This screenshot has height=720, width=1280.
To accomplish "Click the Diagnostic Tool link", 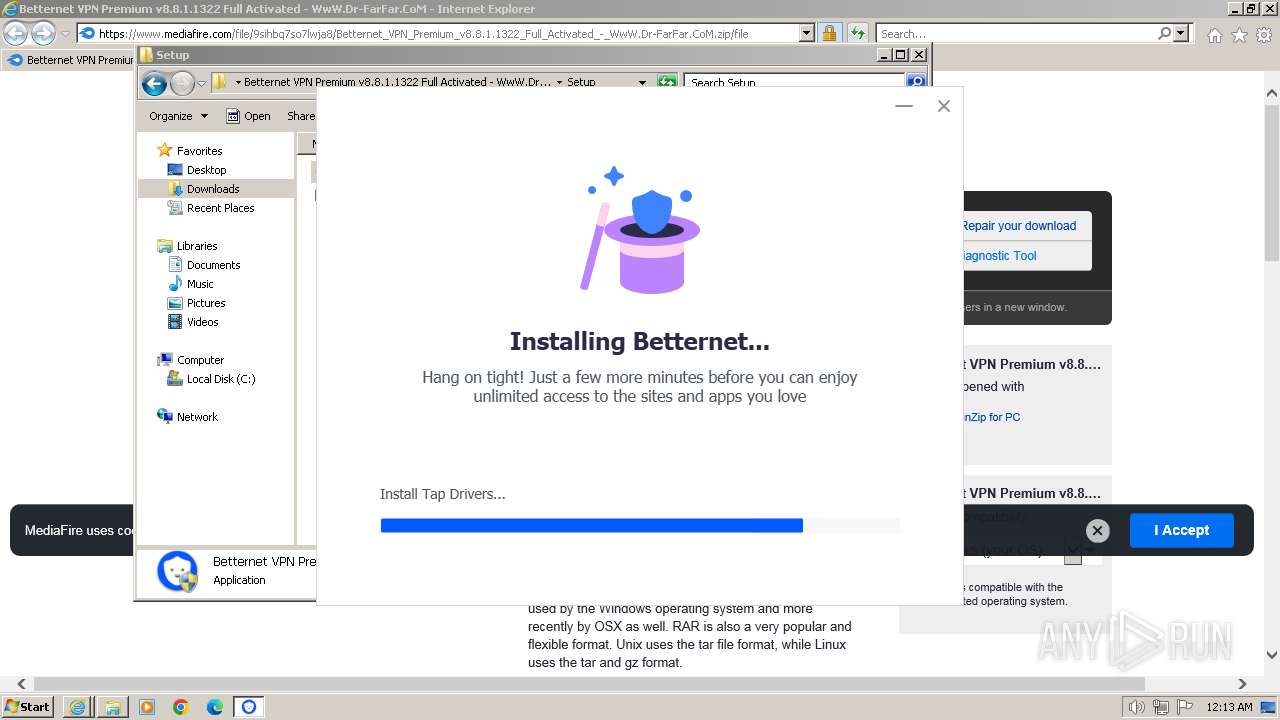I will [x=999, y=256].
